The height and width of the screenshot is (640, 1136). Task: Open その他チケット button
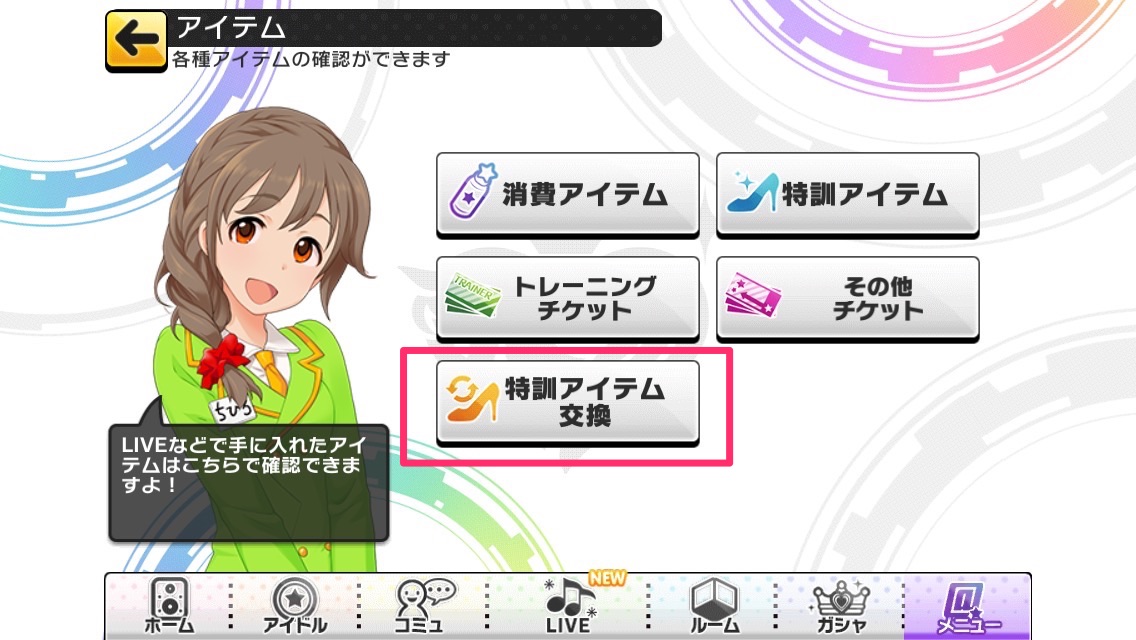pyautogui.click(x=848, y=298)
